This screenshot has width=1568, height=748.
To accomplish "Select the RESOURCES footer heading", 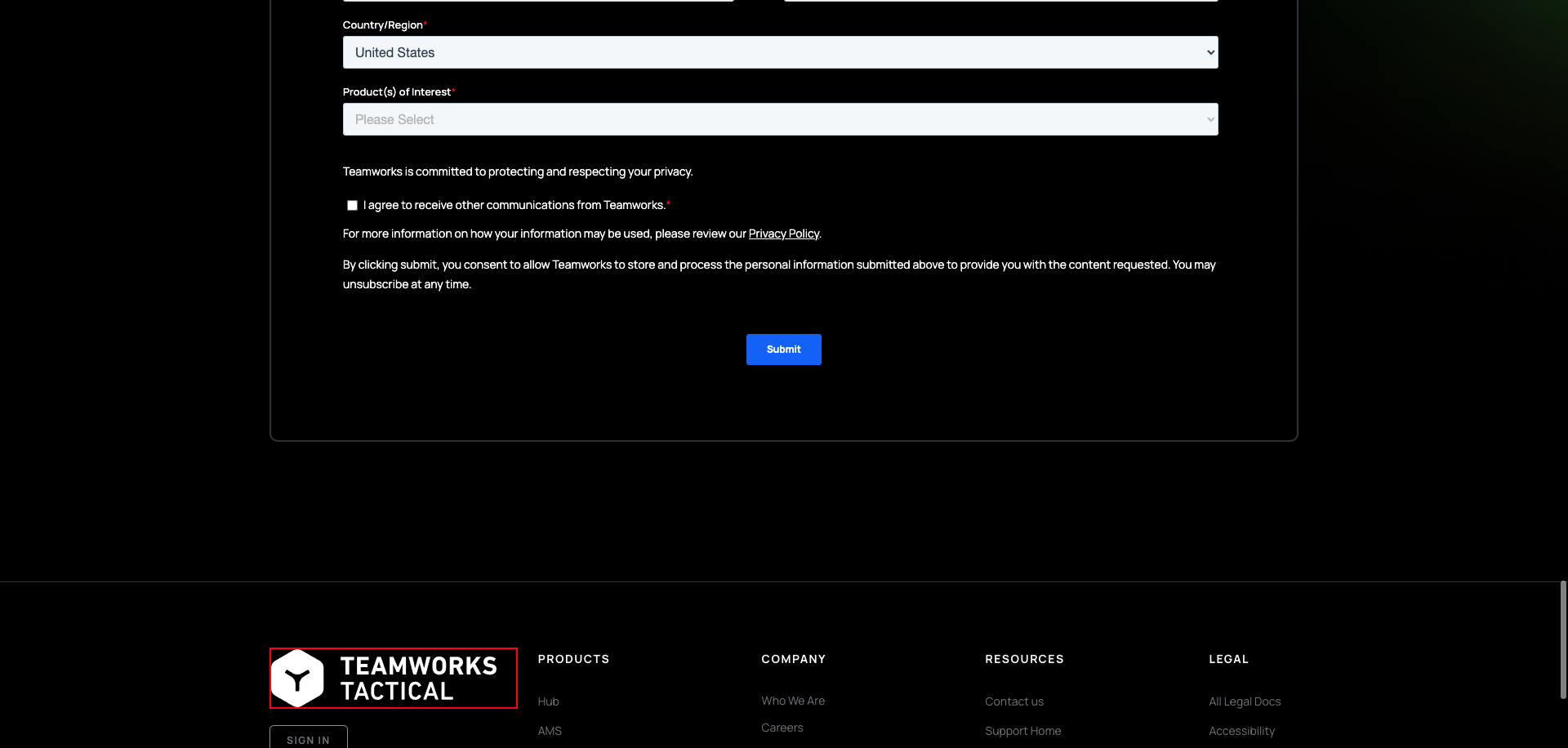I will (x=1024, y=659).
